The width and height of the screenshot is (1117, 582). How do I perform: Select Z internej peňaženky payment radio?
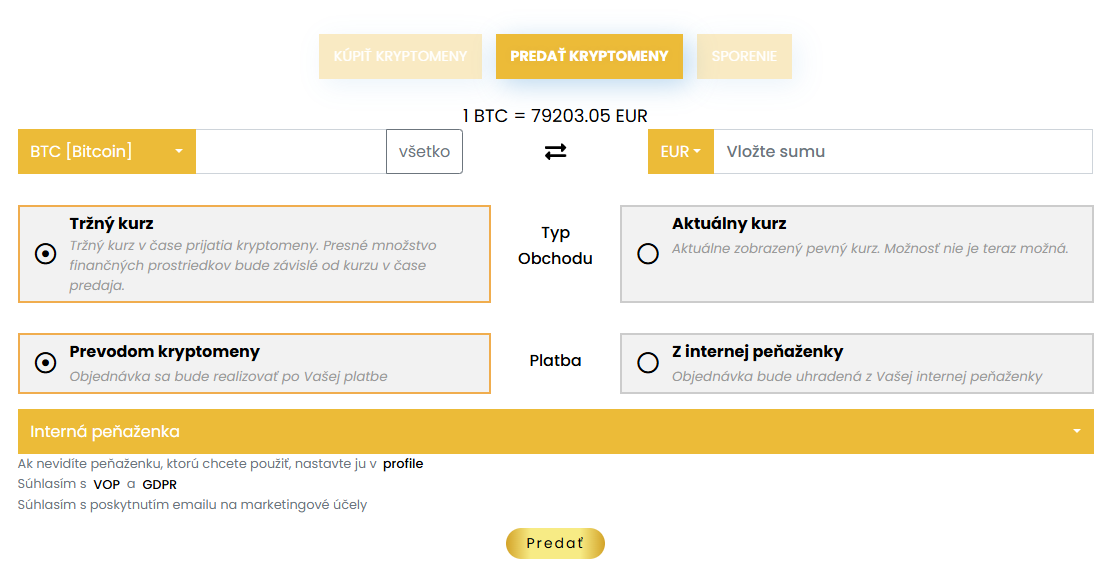pyautogui.click(x=648, y=363)
